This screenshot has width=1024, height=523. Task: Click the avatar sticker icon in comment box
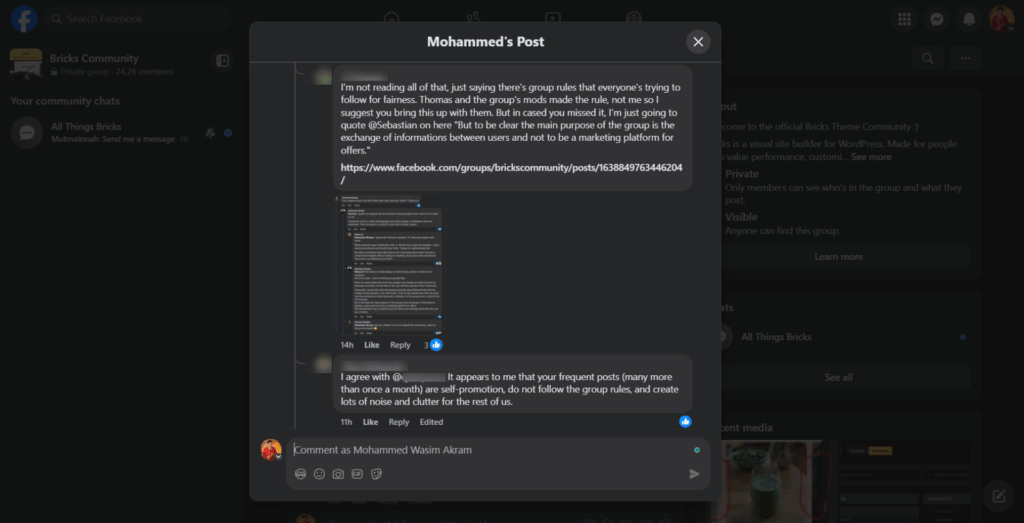300,474
